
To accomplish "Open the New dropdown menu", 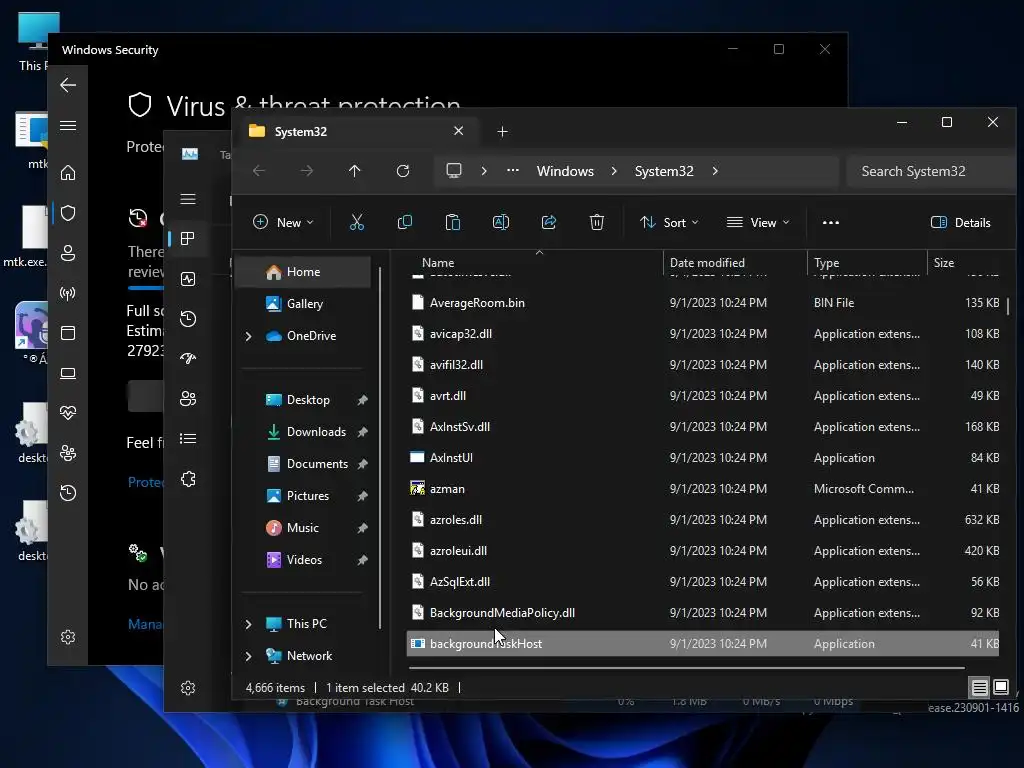I will point(283,223).
